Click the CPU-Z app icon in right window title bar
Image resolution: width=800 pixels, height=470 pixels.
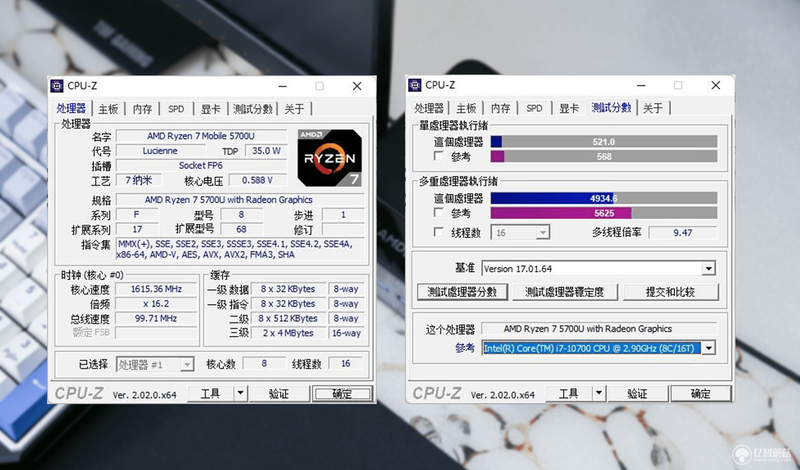(x=415, y=85)
